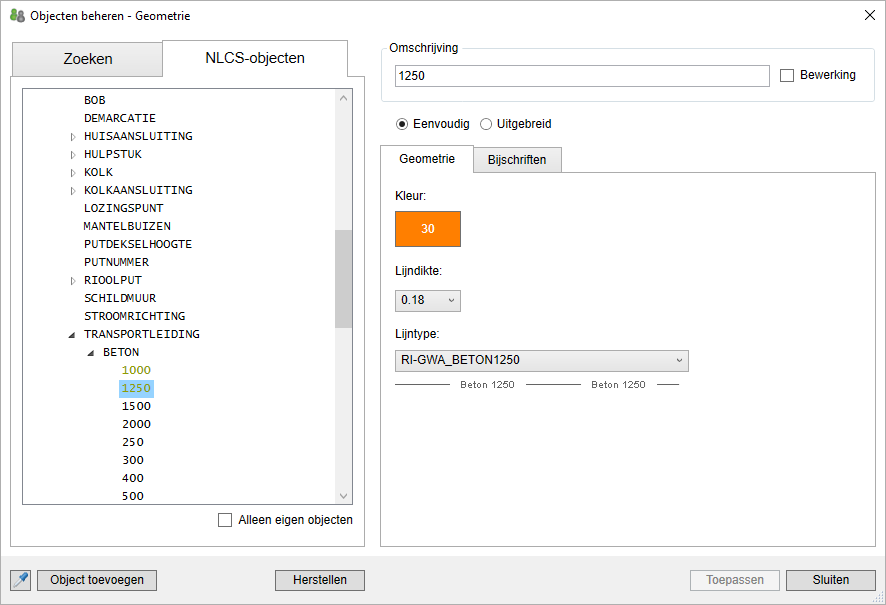Select the Uitgebreid radio option
Image resolution: width=886 pixels, height=605 pixels.
pos(486,124)
